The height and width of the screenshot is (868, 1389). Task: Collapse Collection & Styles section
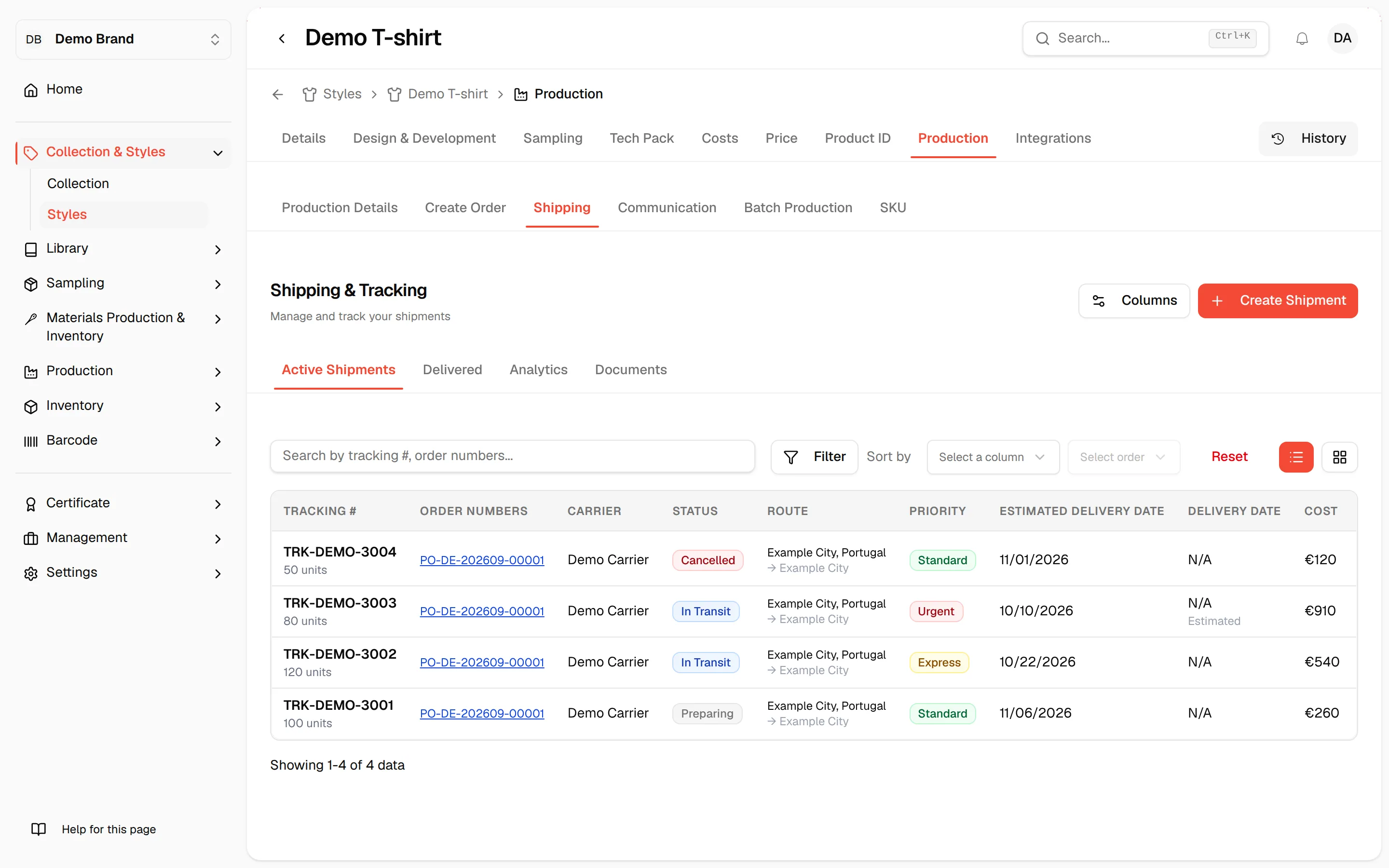[x=218, y=153]
